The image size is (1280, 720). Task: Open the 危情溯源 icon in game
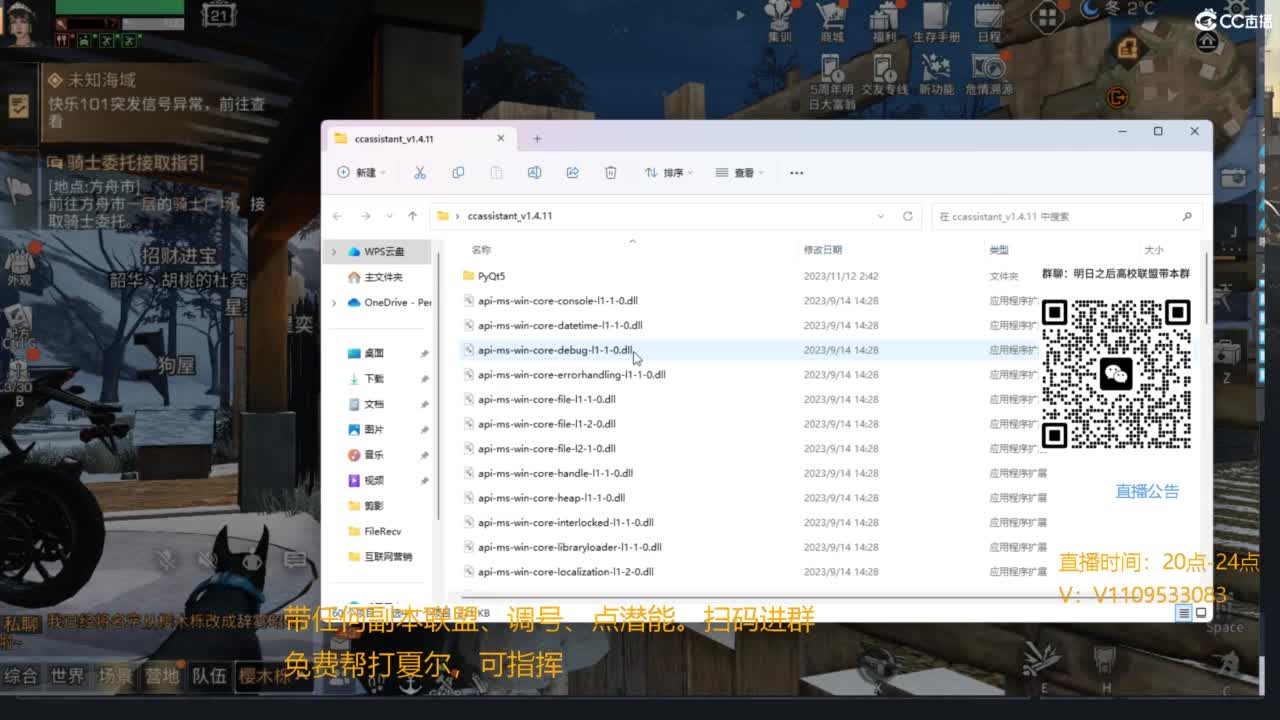pyautogui.click(x=989, y=74)
